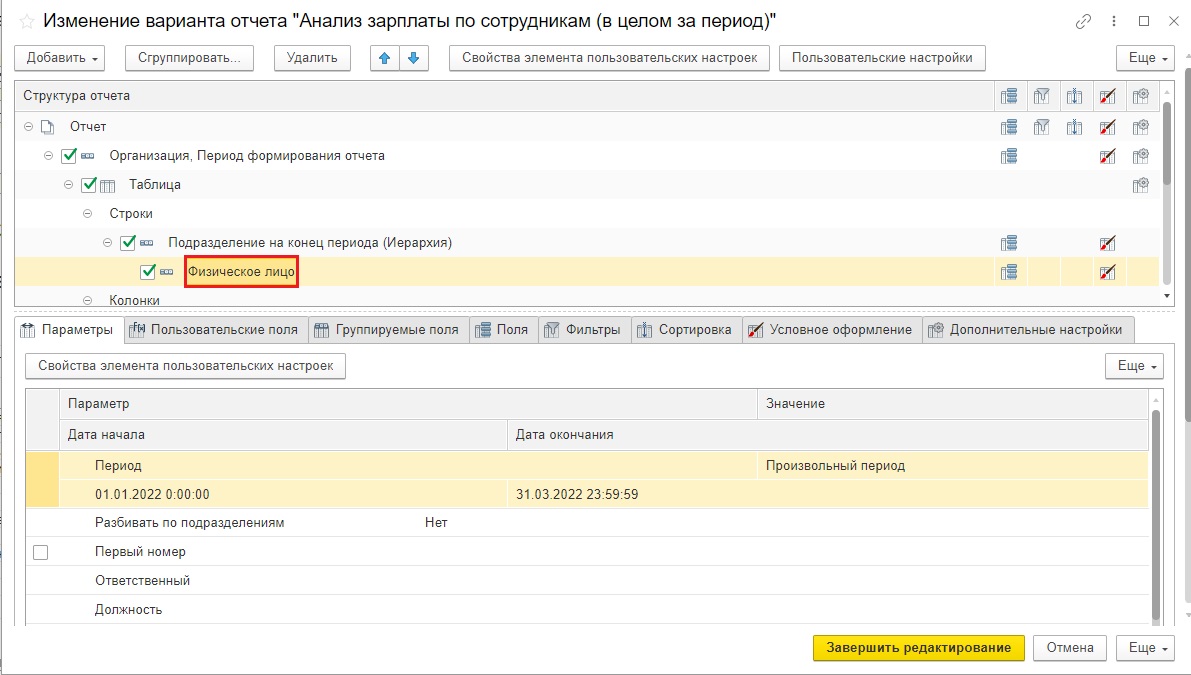This screenshot has height=675, width=1191.
Task: Click the filter icon in the Структура отчета header
Action: point(1041,96)
